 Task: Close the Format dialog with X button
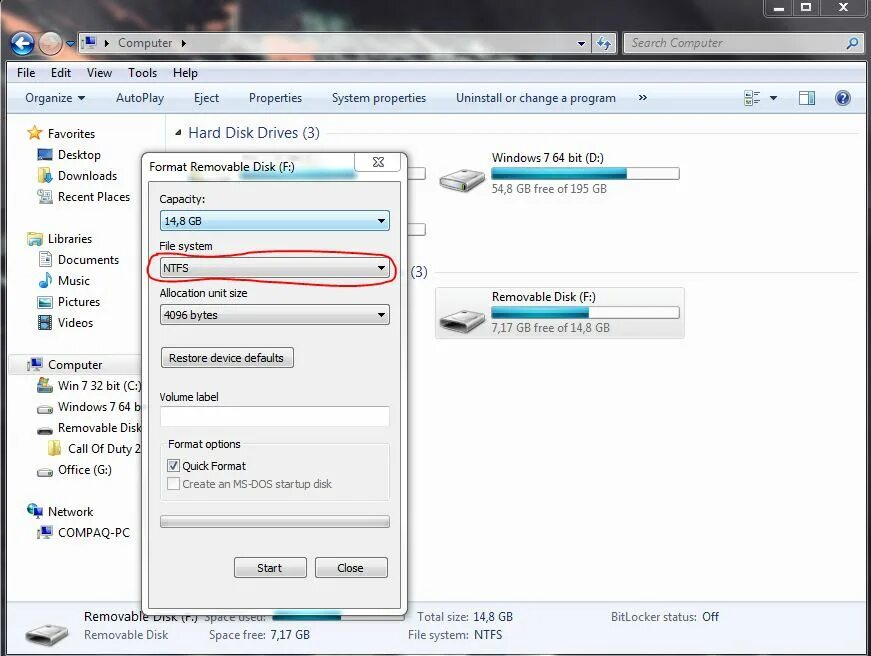[378, 162]
